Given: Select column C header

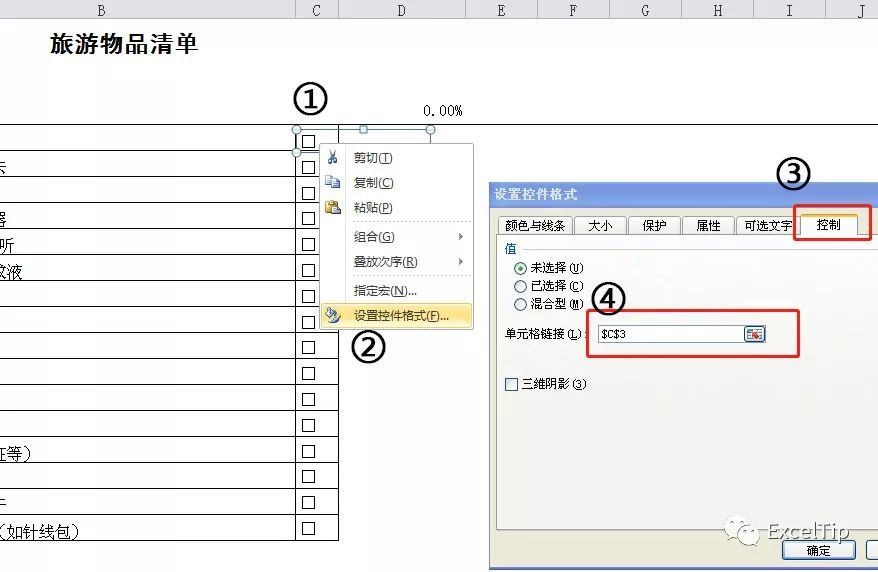Looking at the screenshot, I should (x=316, y=10).
